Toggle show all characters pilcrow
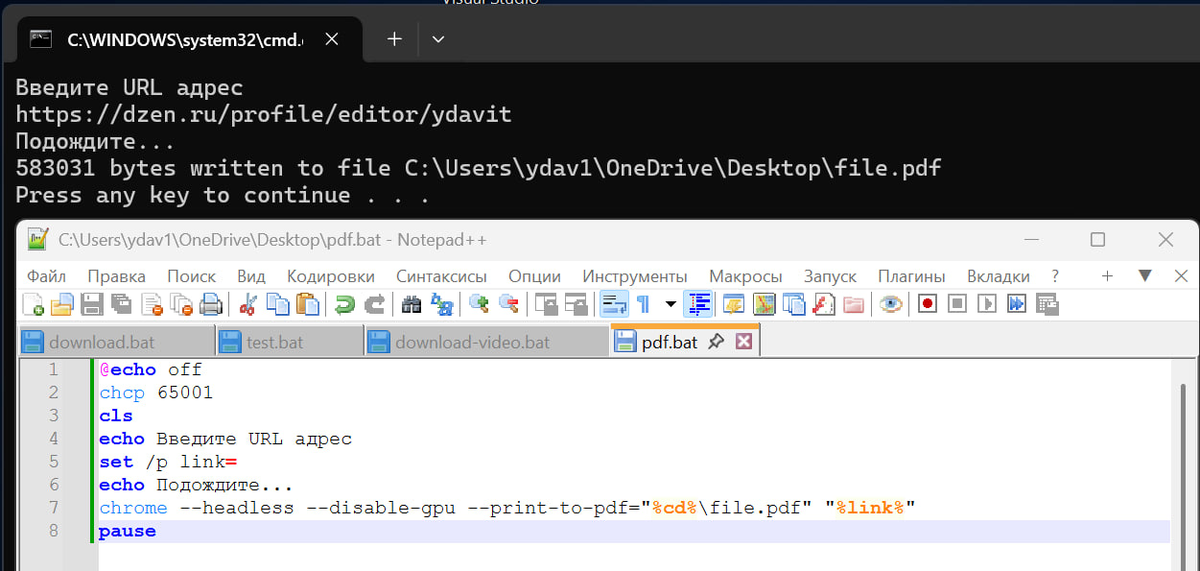Viewport: 1200px width, 571px height. [x=643, y=303]
